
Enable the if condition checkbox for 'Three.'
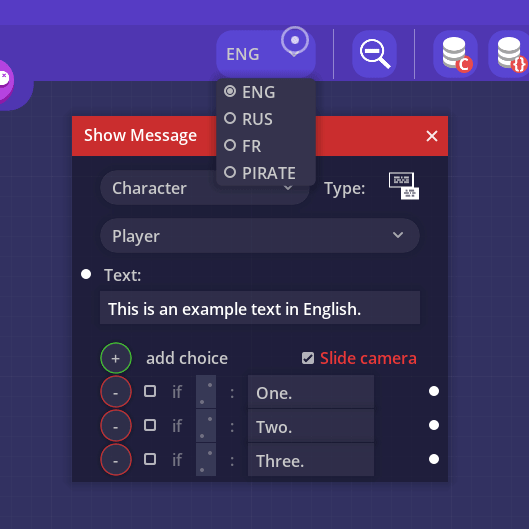[x=150, y=459]
